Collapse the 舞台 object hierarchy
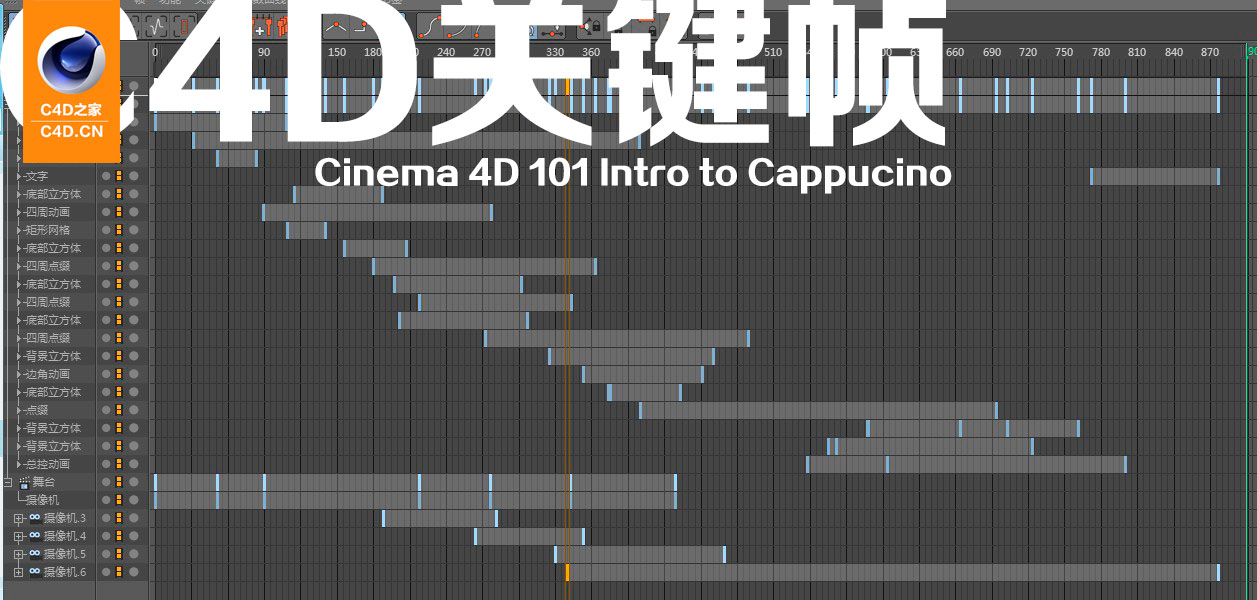1257x600 pixels. 8,482
